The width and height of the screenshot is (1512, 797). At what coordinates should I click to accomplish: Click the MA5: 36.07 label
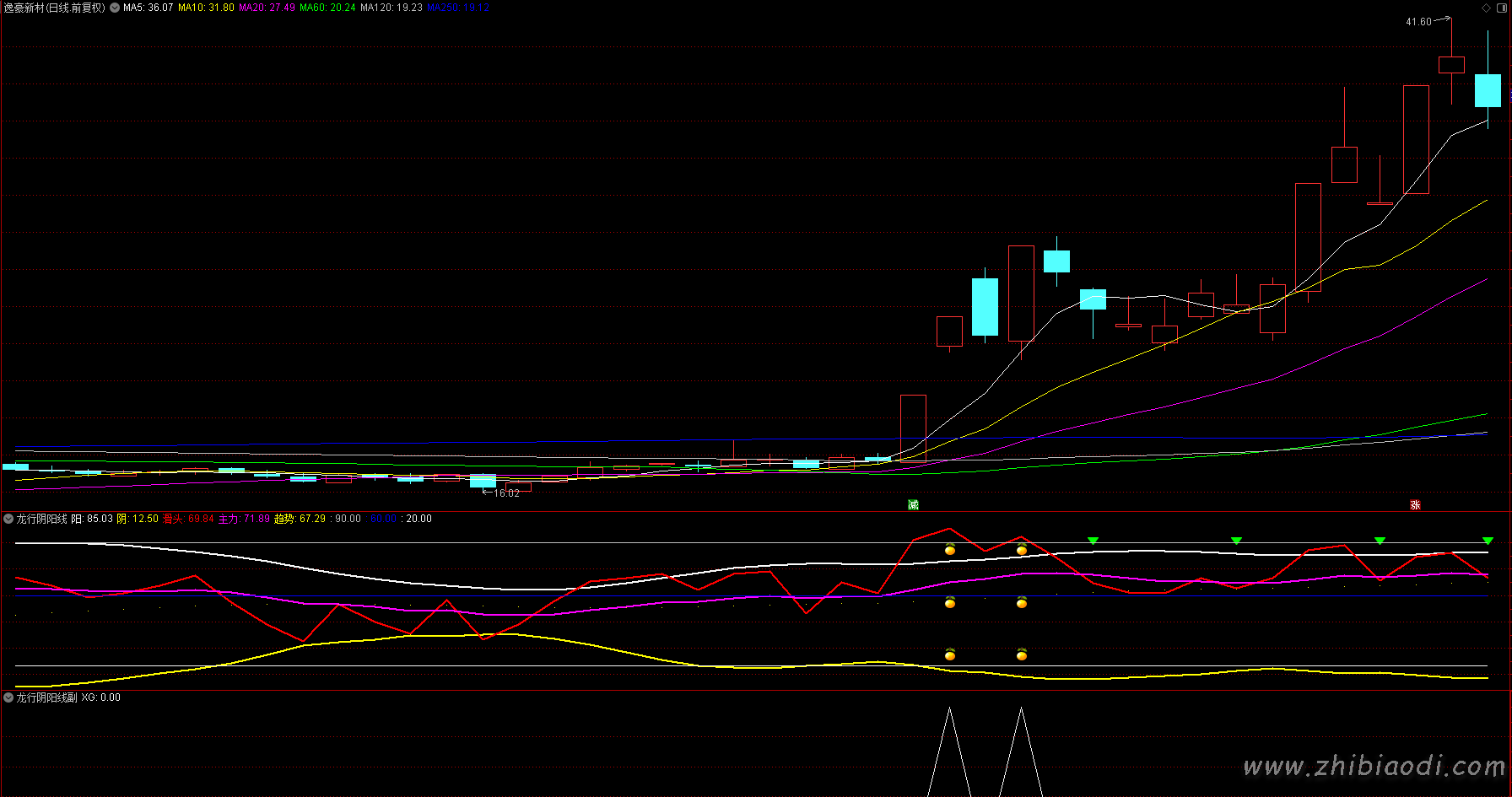[148, 8]
